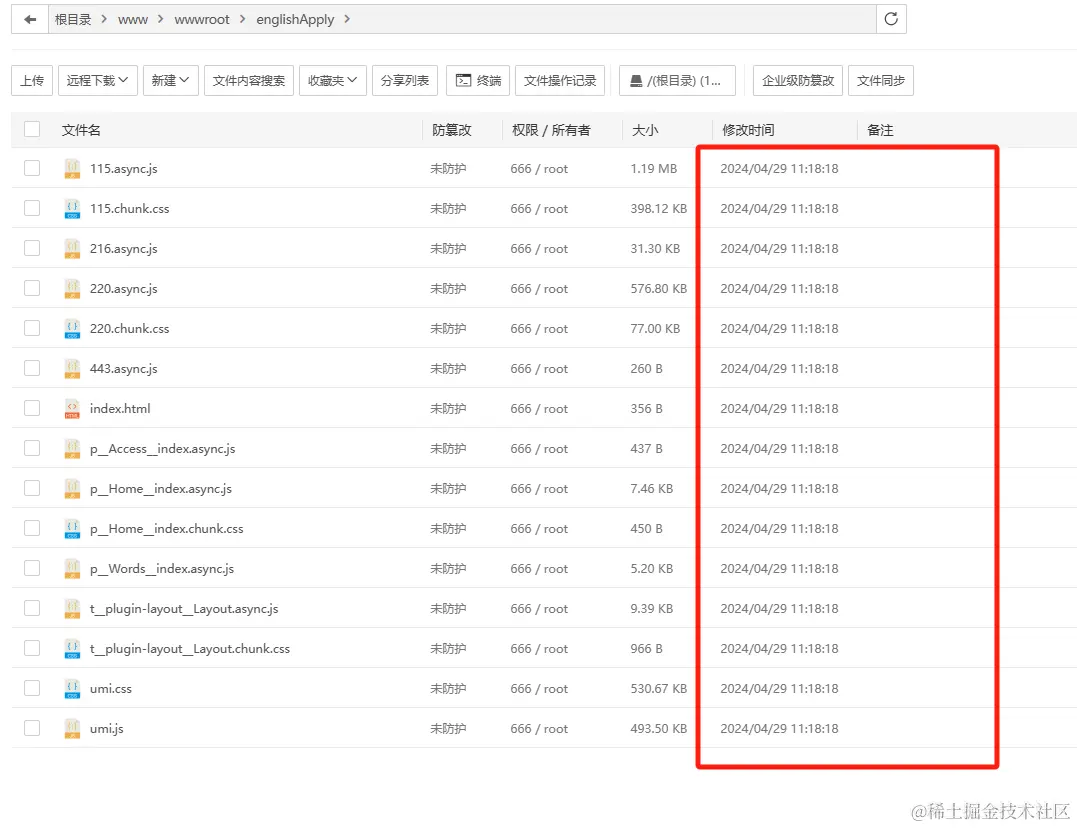
Task: Click the CSS icon of p__Home__index.chunk.css
Action: coord(72,528)
